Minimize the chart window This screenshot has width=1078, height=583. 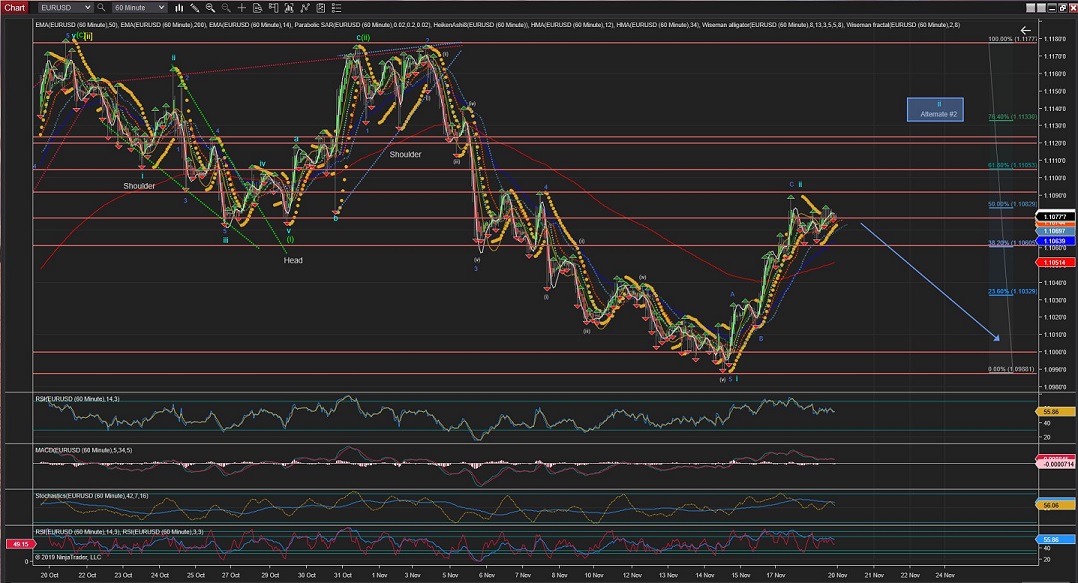click(x=1054, y=8)
